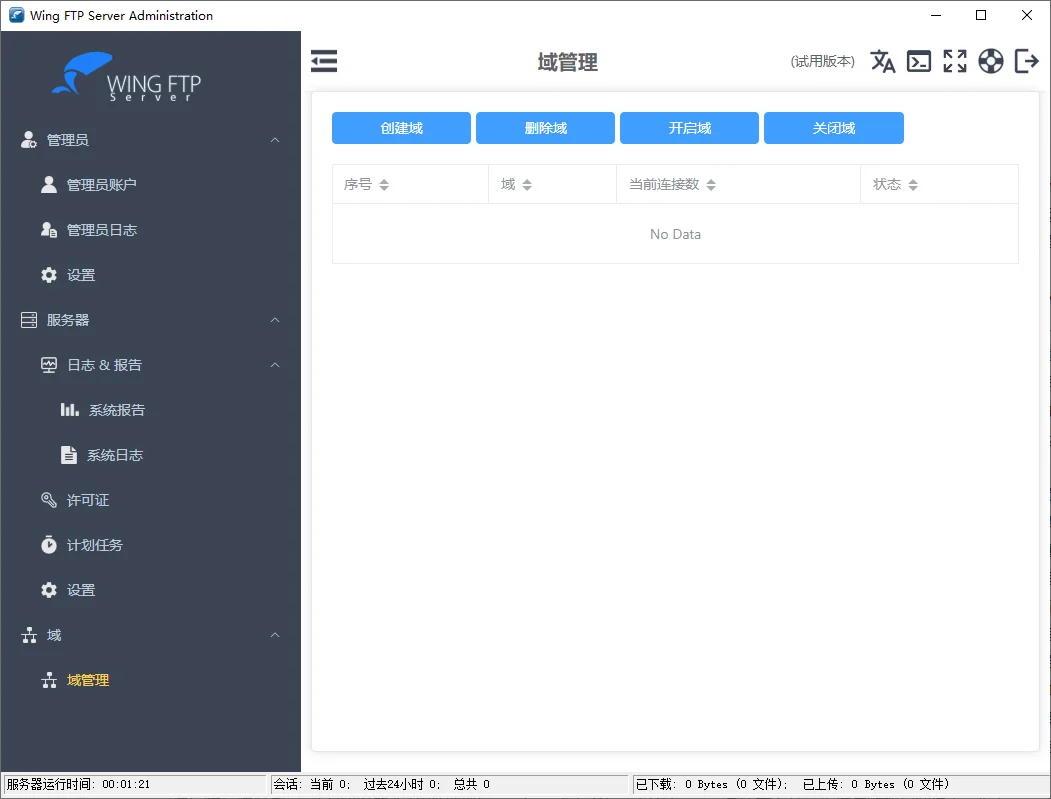Collapse the 域 section chevron
Viewport: 1051px width, 799px height.
[275, 635]
